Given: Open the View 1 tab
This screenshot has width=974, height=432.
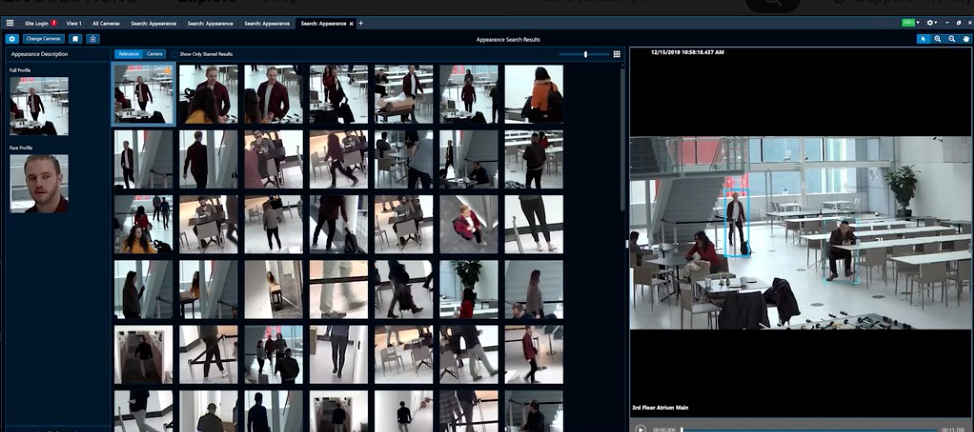Looking at the screenshot, I should coord(74,22).
